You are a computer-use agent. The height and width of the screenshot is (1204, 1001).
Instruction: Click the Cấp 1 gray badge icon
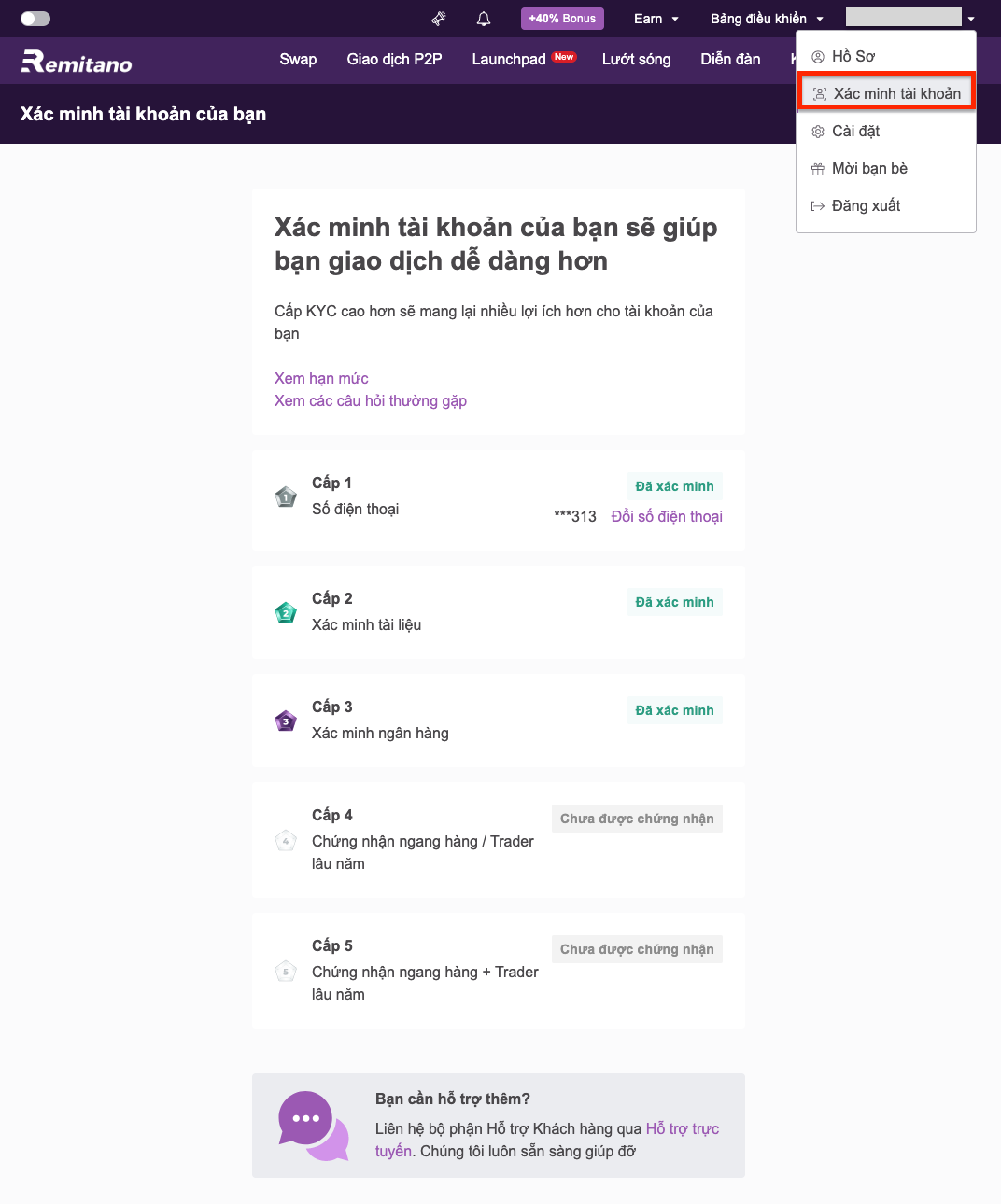pyautogui.click(x=286, y=497)
